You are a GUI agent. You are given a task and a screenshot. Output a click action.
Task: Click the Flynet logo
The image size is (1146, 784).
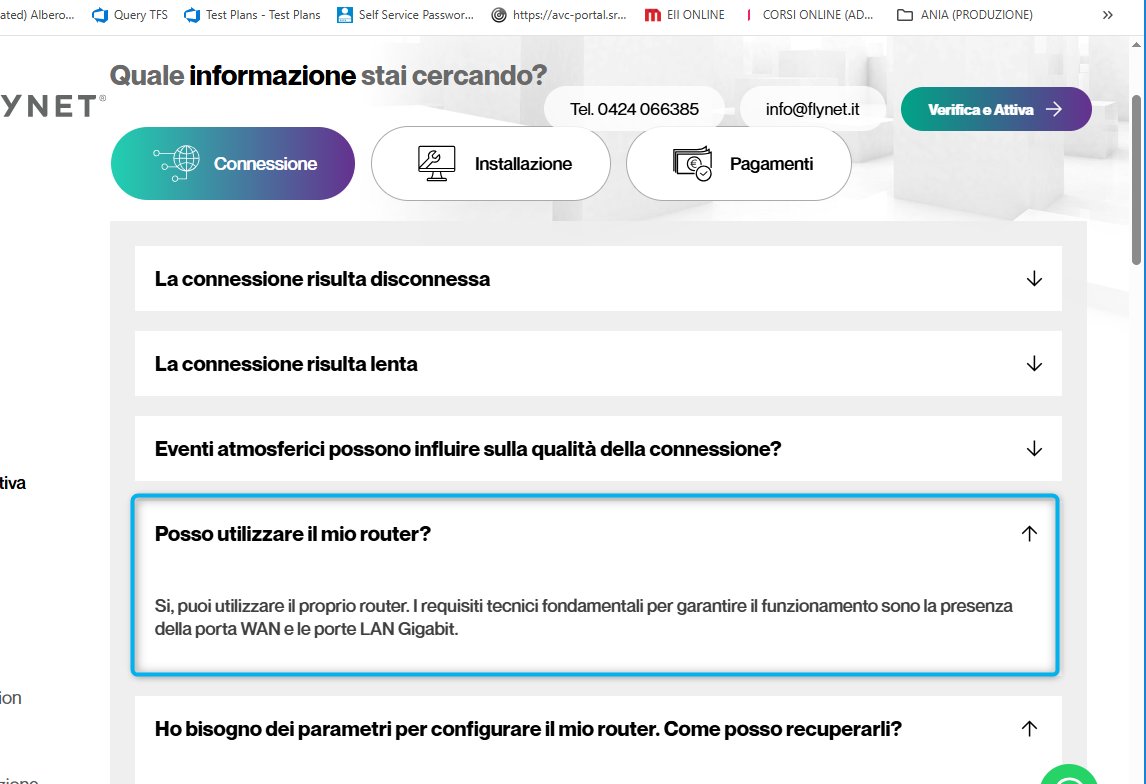tap(52, 107)
